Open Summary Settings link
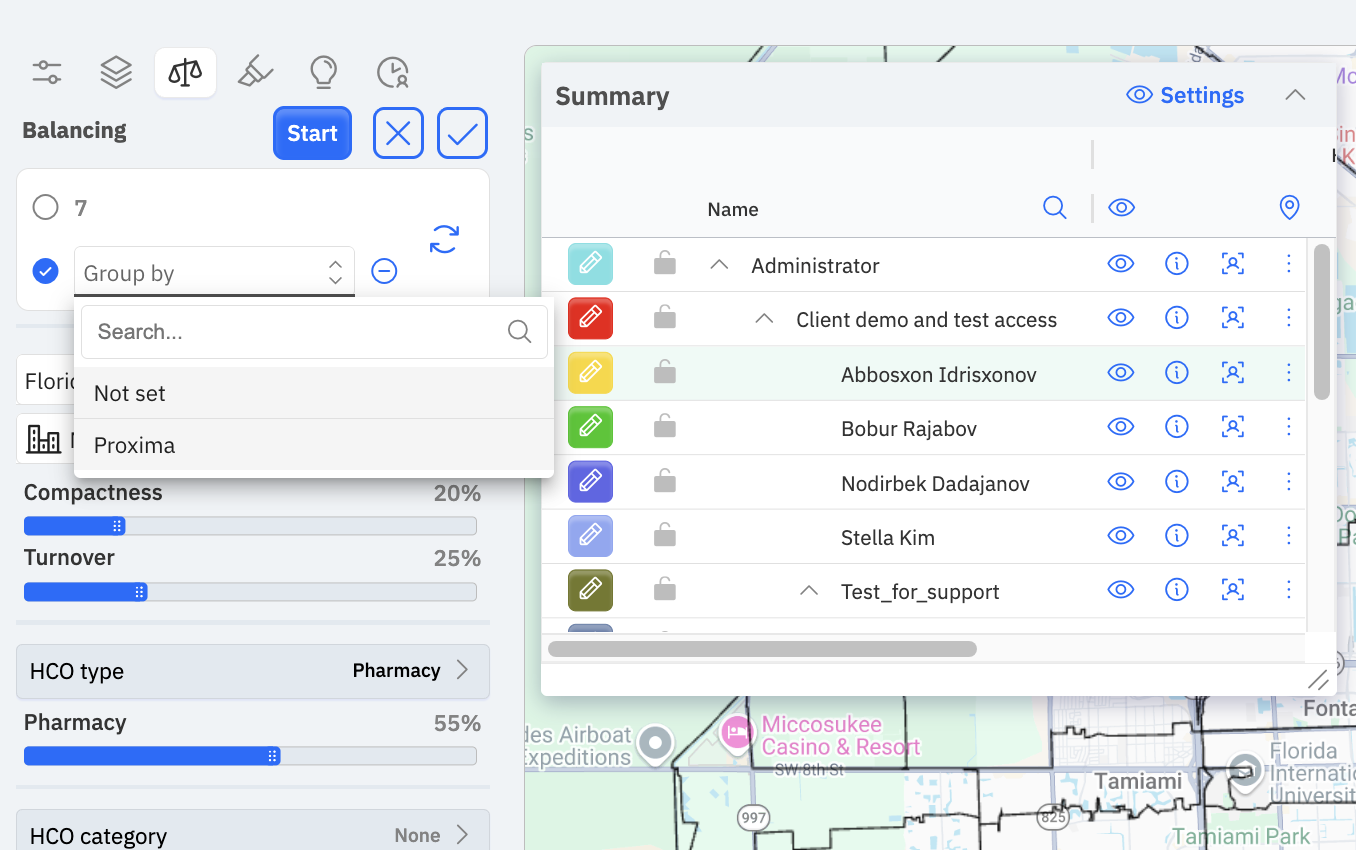 [x=1185, y=95]
